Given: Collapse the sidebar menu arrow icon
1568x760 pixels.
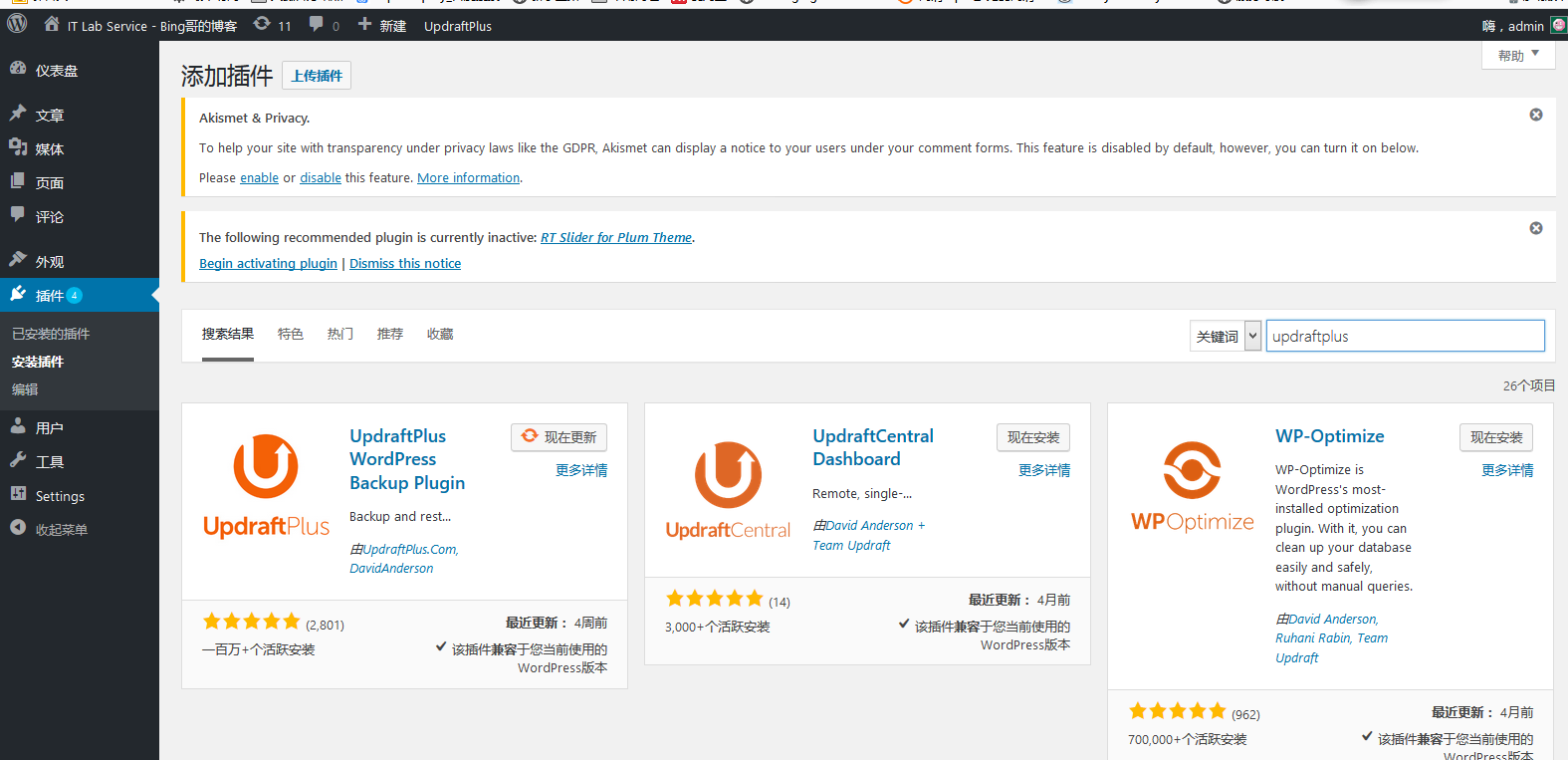Looking at the screenshot, I should click(18, 528).
